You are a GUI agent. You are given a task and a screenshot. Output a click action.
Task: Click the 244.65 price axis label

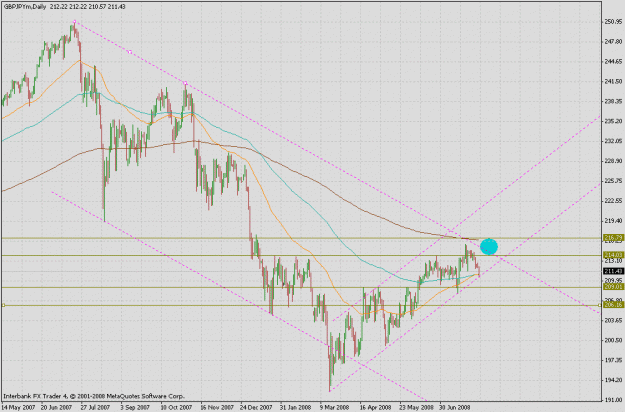[613, 61]
